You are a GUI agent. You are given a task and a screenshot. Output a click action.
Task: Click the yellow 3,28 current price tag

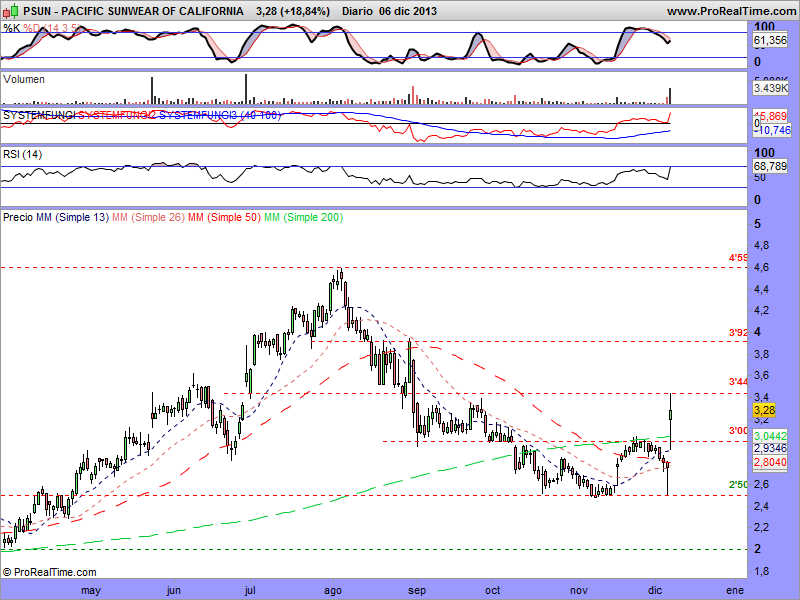(764, 410)
